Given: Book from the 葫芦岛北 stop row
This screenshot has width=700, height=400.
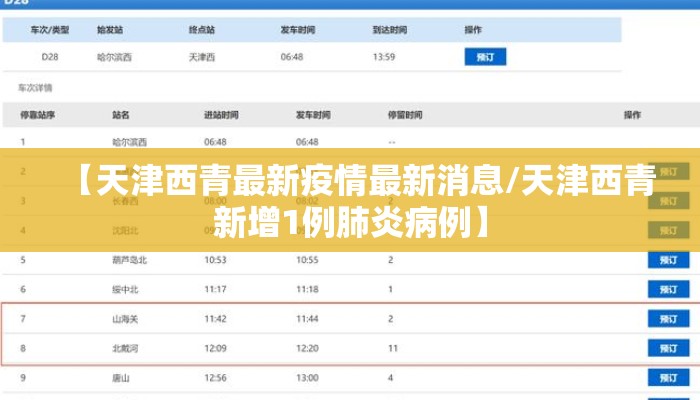Looking at the screenshot, I should [x=668, y=260].
